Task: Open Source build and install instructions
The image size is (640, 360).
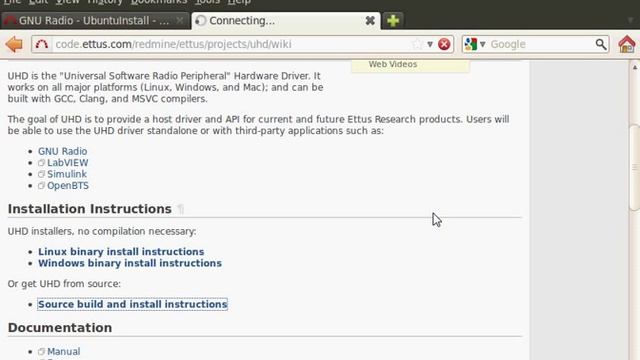Action: (132, 304)
